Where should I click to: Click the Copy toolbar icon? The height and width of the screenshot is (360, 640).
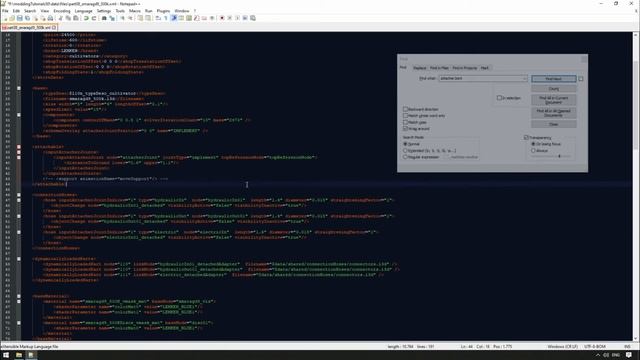pyautogui.click(x=68, y=18)
